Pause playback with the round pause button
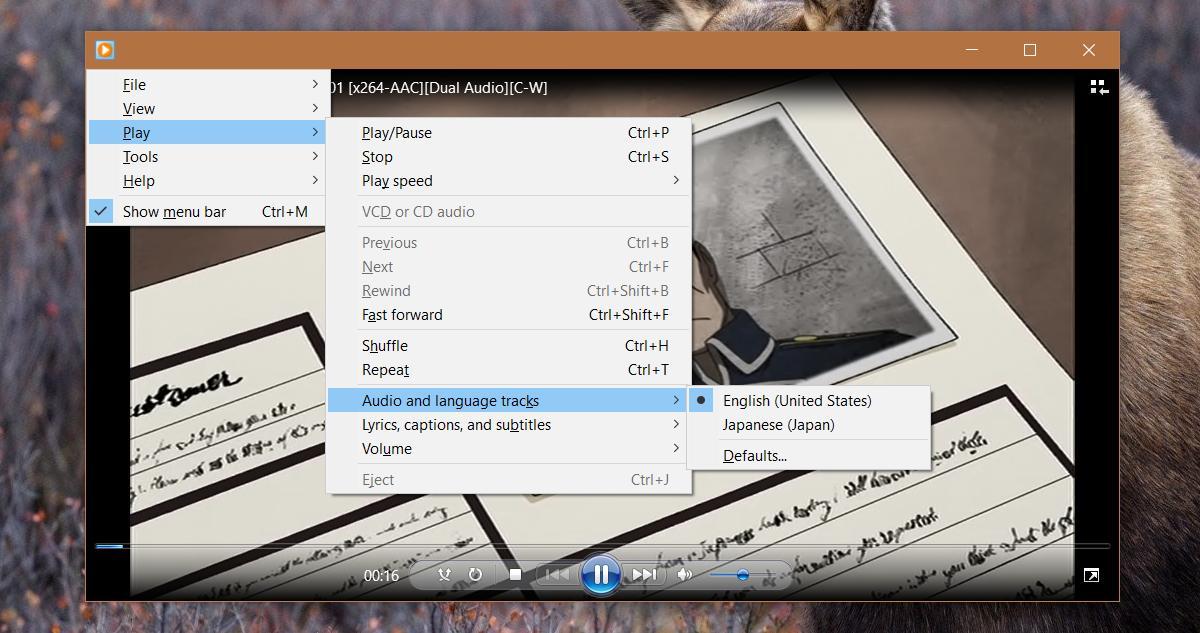 click(601, 574)
